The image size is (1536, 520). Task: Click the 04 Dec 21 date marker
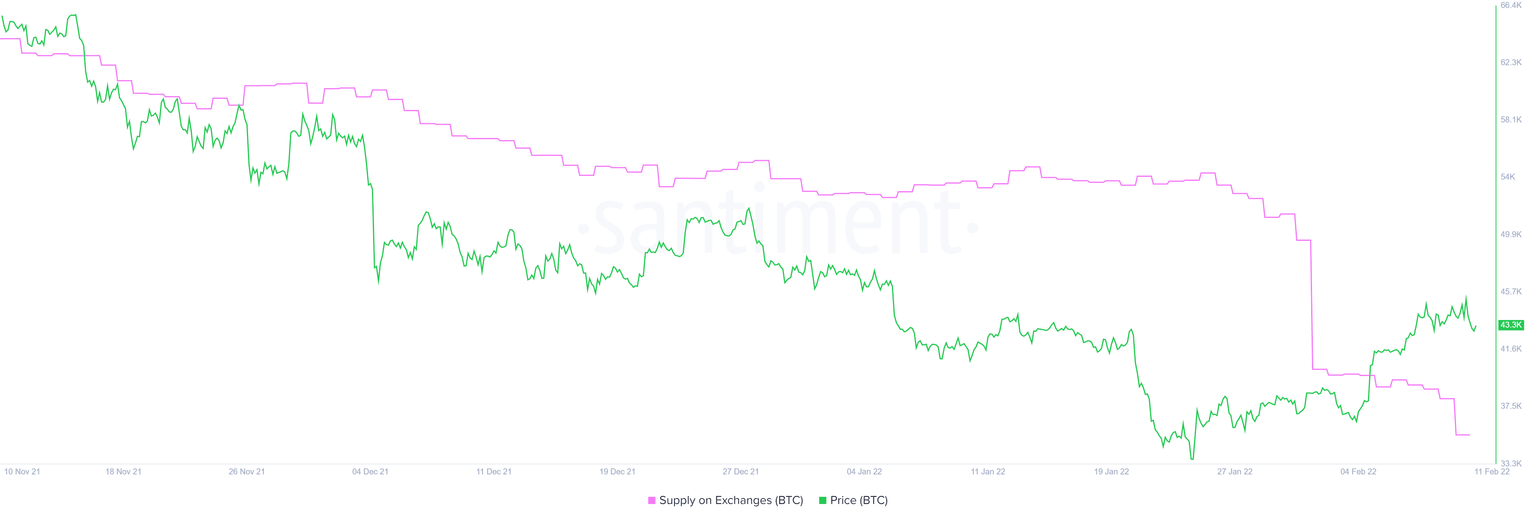coord(370,471)
